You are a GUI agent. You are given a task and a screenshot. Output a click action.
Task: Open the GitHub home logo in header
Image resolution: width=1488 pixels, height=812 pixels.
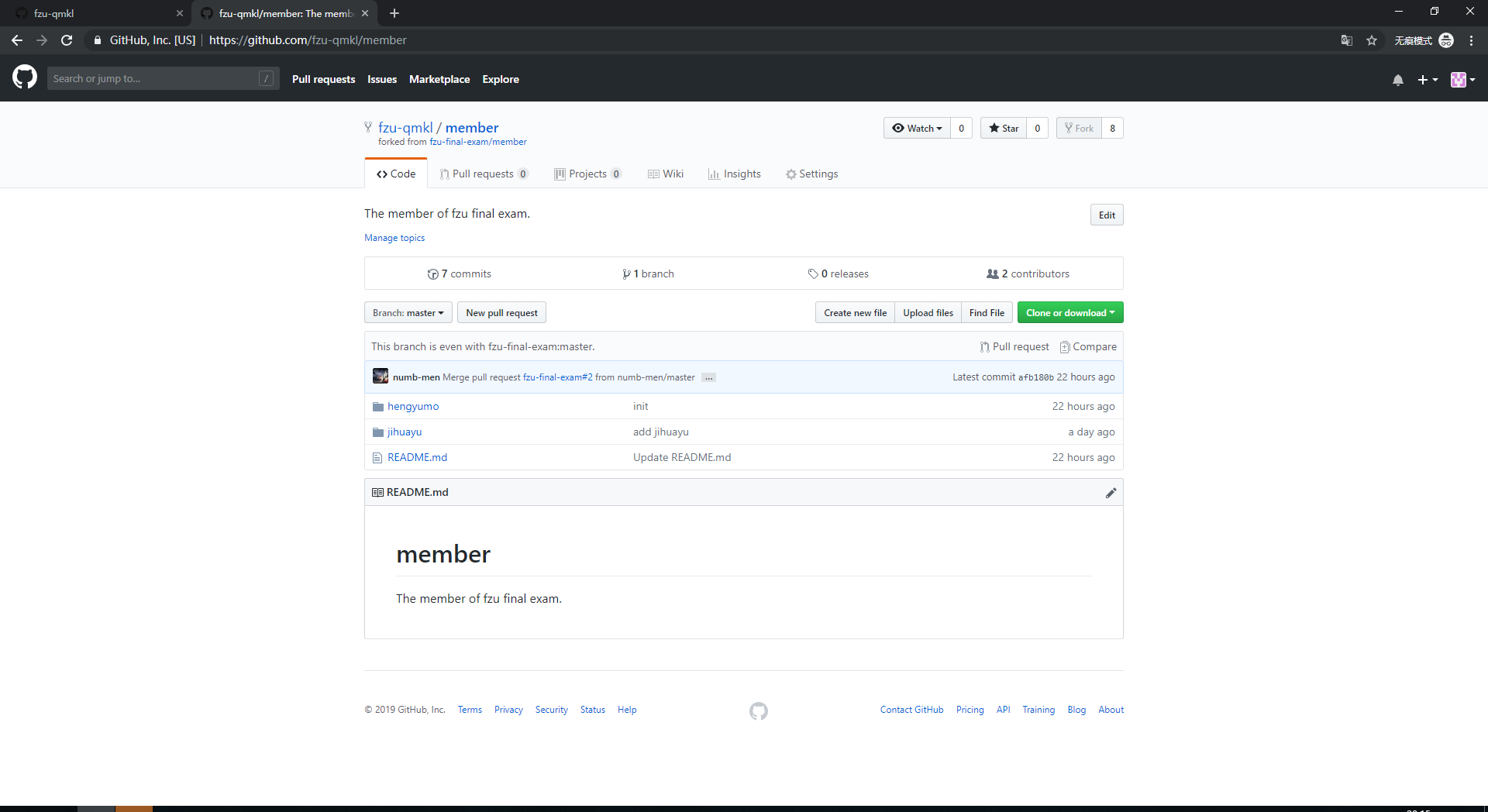(25, 77)
